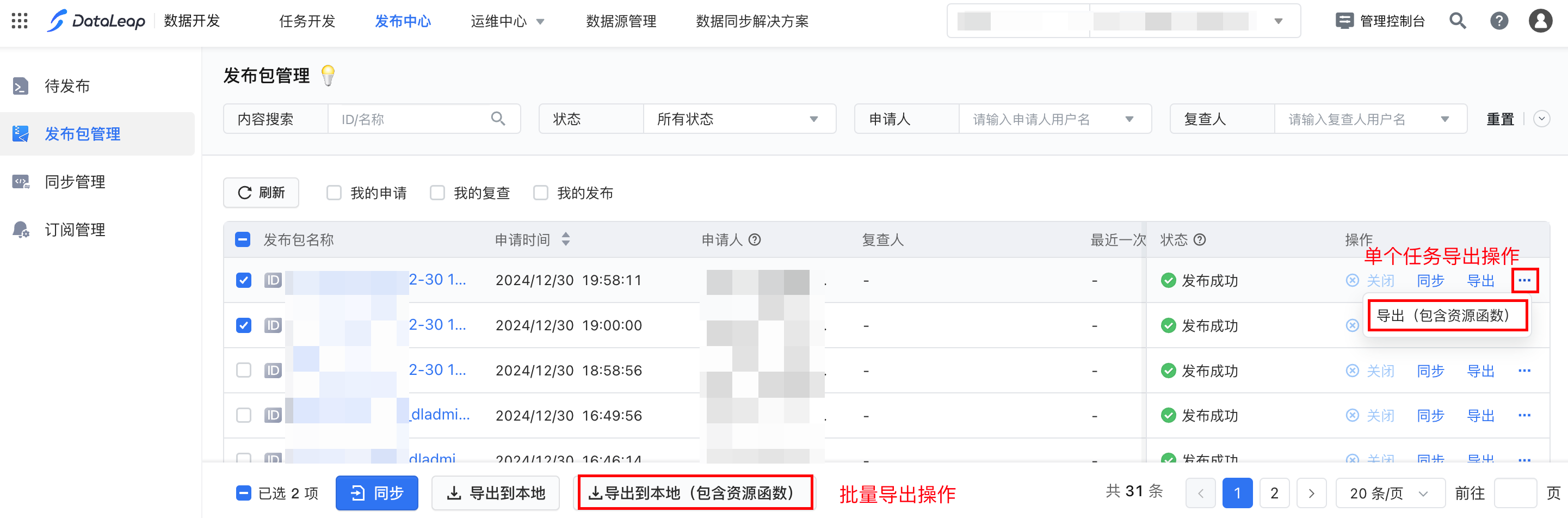Open the 申请人 username dropdown
The image size is (1568, 518).
1054,119
